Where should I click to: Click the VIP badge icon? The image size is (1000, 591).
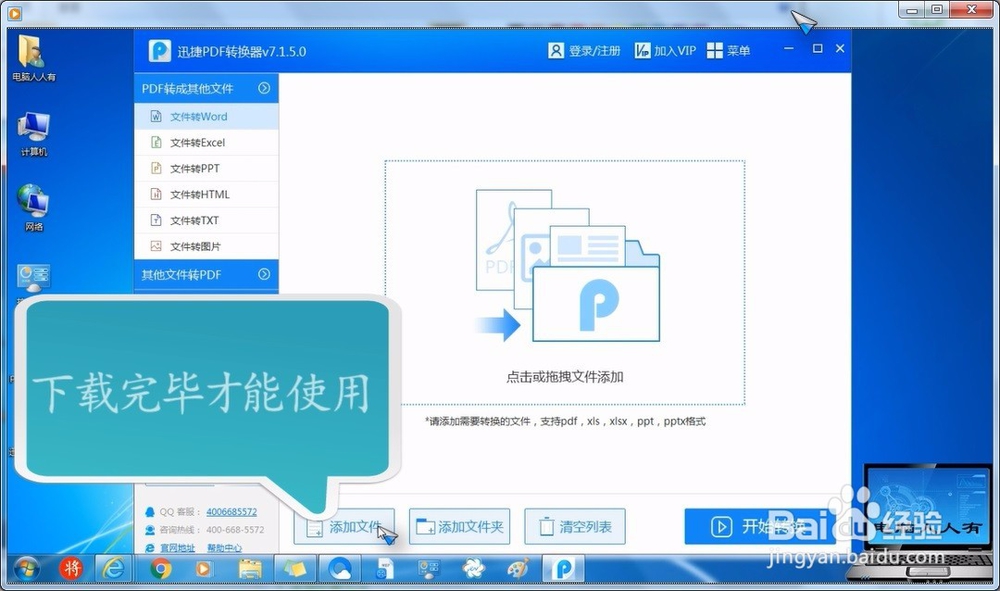[642, 51]
